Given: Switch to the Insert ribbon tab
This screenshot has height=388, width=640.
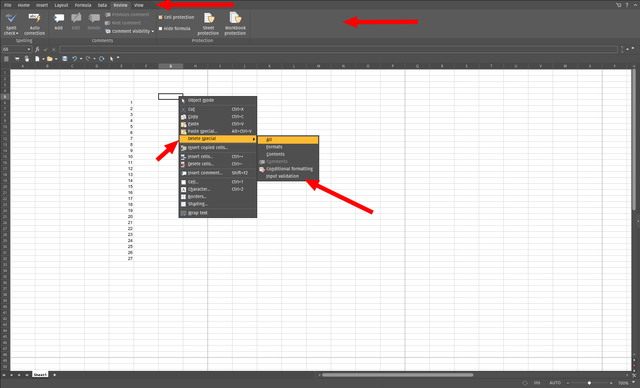Looking at the screenshot, I should click(x=42, y=5).
